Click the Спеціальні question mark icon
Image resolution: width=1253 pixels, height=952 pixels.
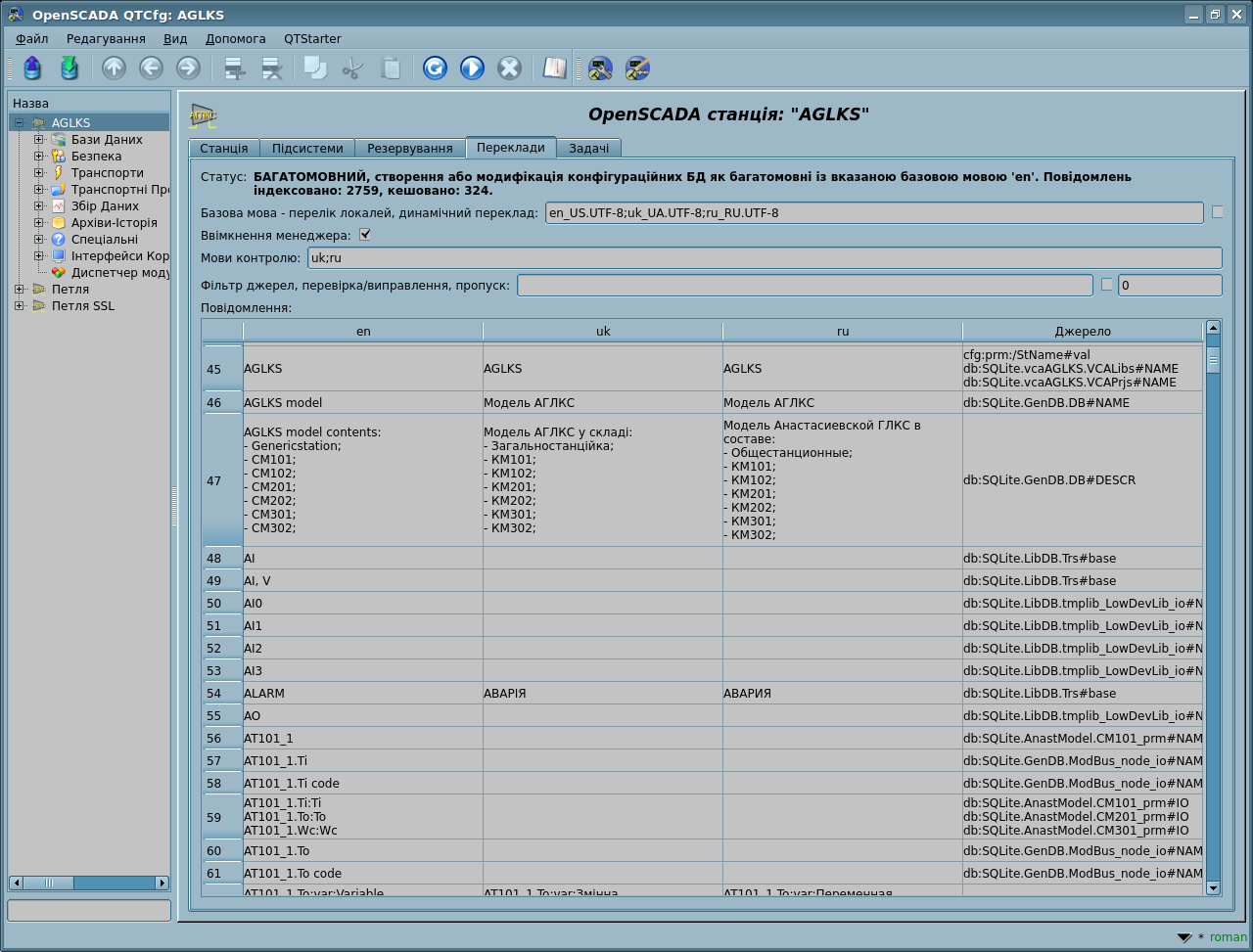click(x=59, y=240)
